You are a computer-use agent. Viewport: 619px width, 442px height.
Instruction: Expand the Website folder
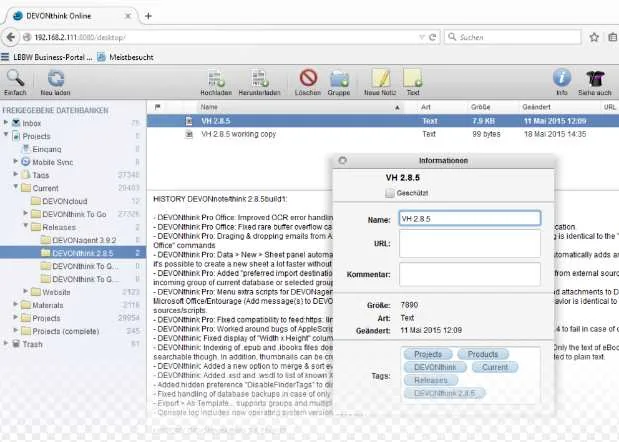pos(26,291)
